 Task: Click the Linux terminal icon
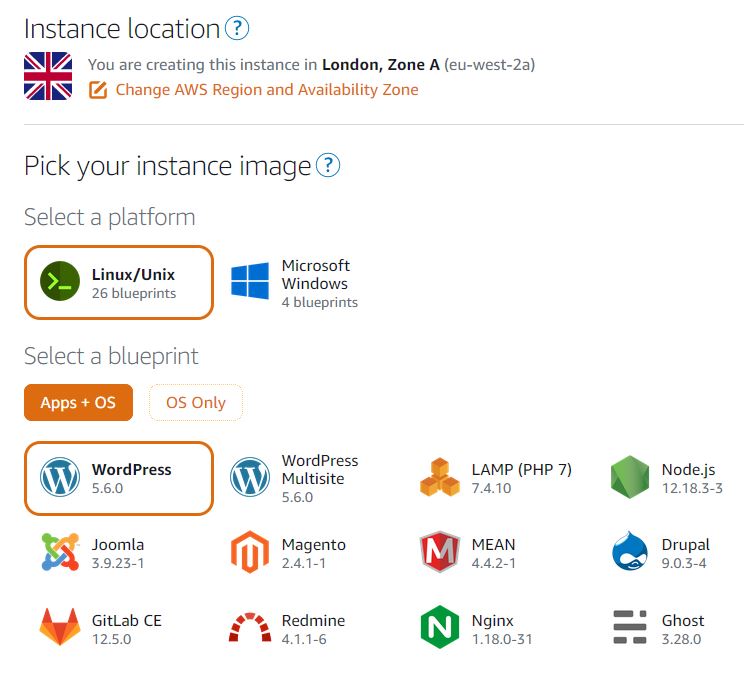pos(60,281)
